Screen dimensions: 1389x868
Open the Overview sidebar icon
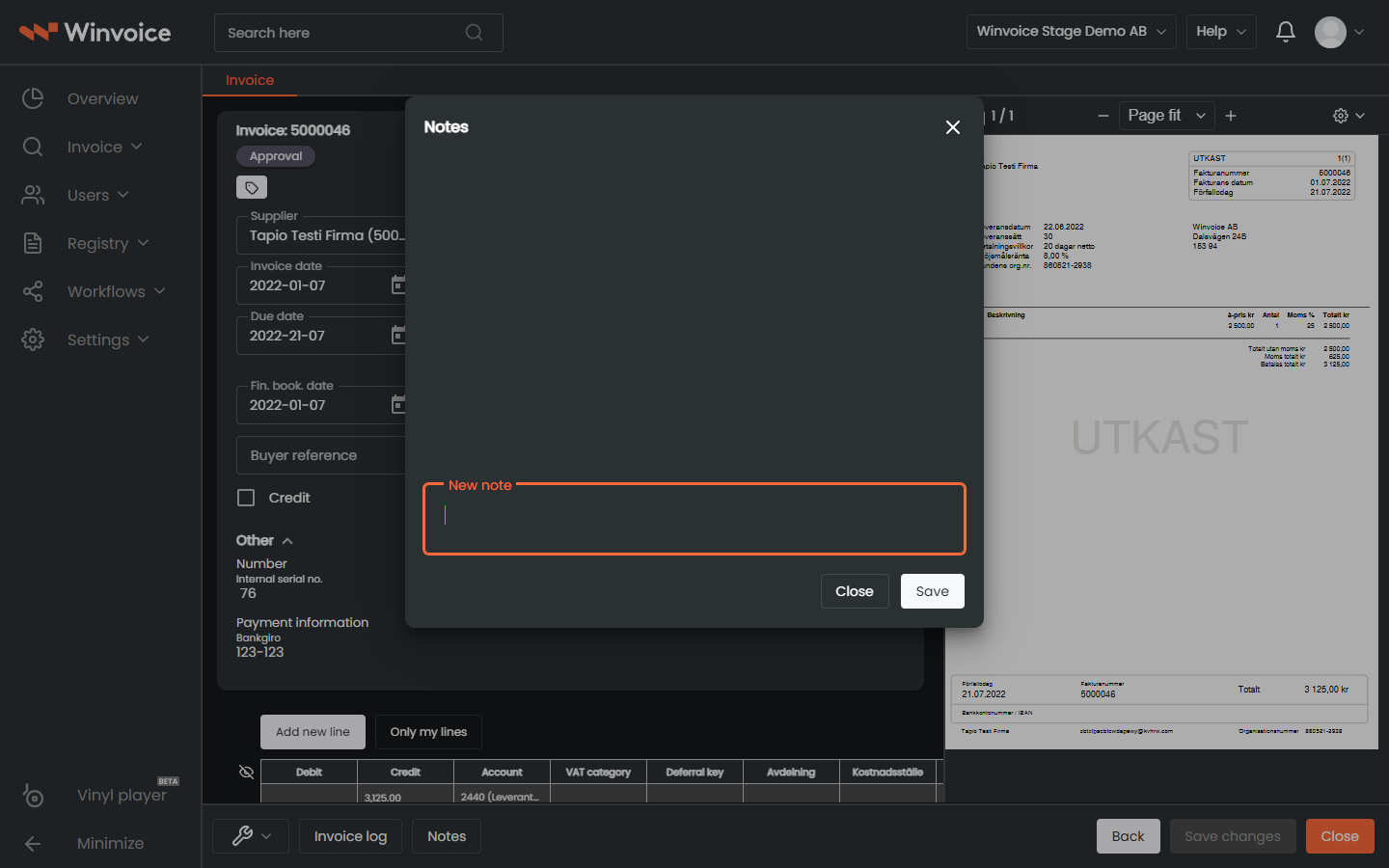click(x=33, y=98)
